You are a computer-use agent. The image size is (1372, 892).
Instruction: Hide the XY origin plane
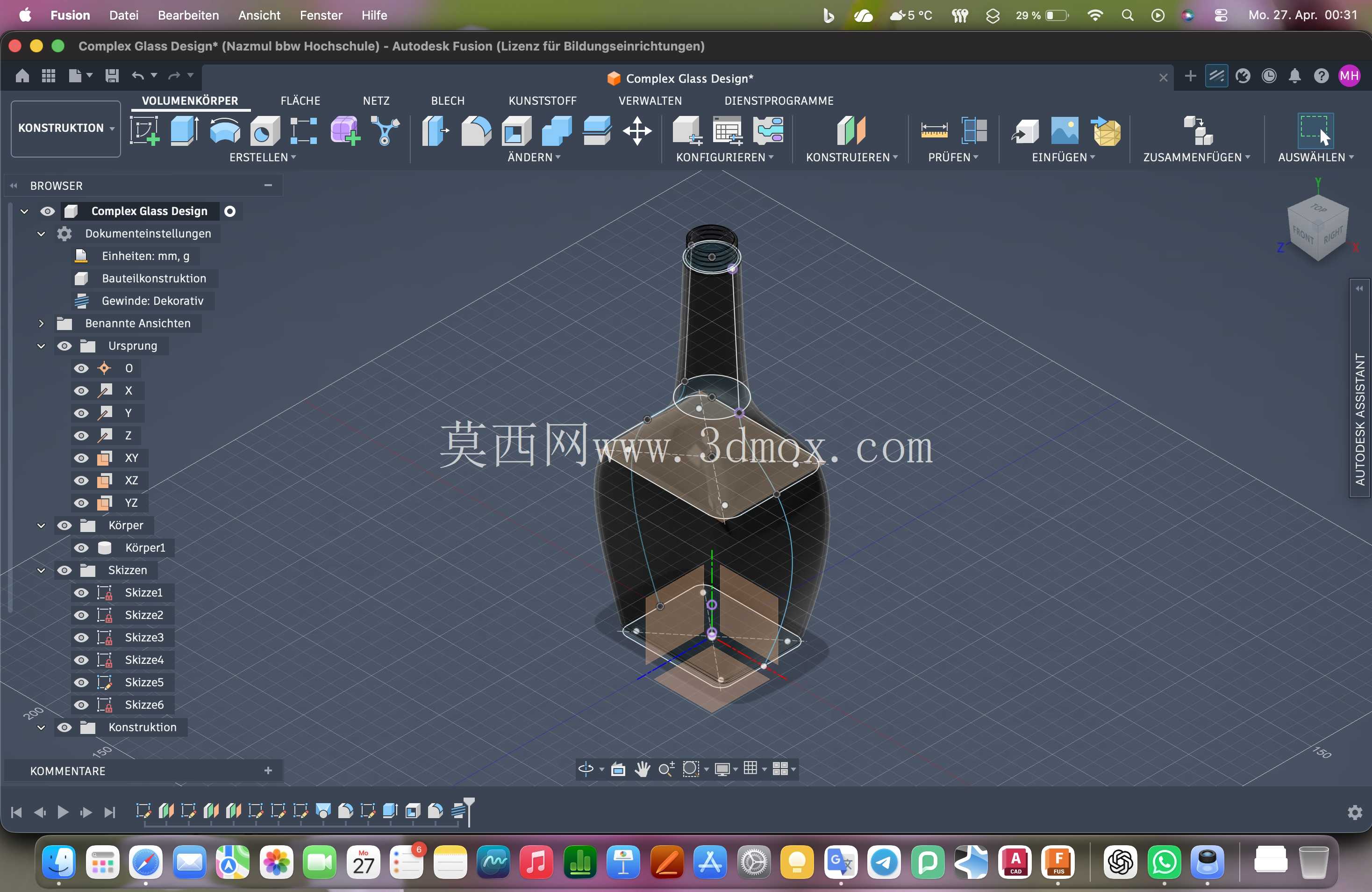coord(81,458)
